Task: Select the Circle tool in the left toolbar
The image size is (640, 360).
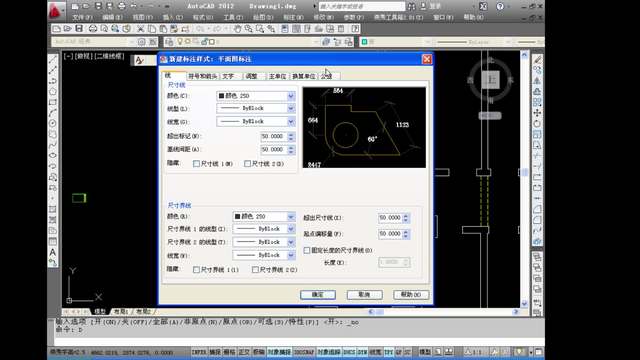Action: 53,123
